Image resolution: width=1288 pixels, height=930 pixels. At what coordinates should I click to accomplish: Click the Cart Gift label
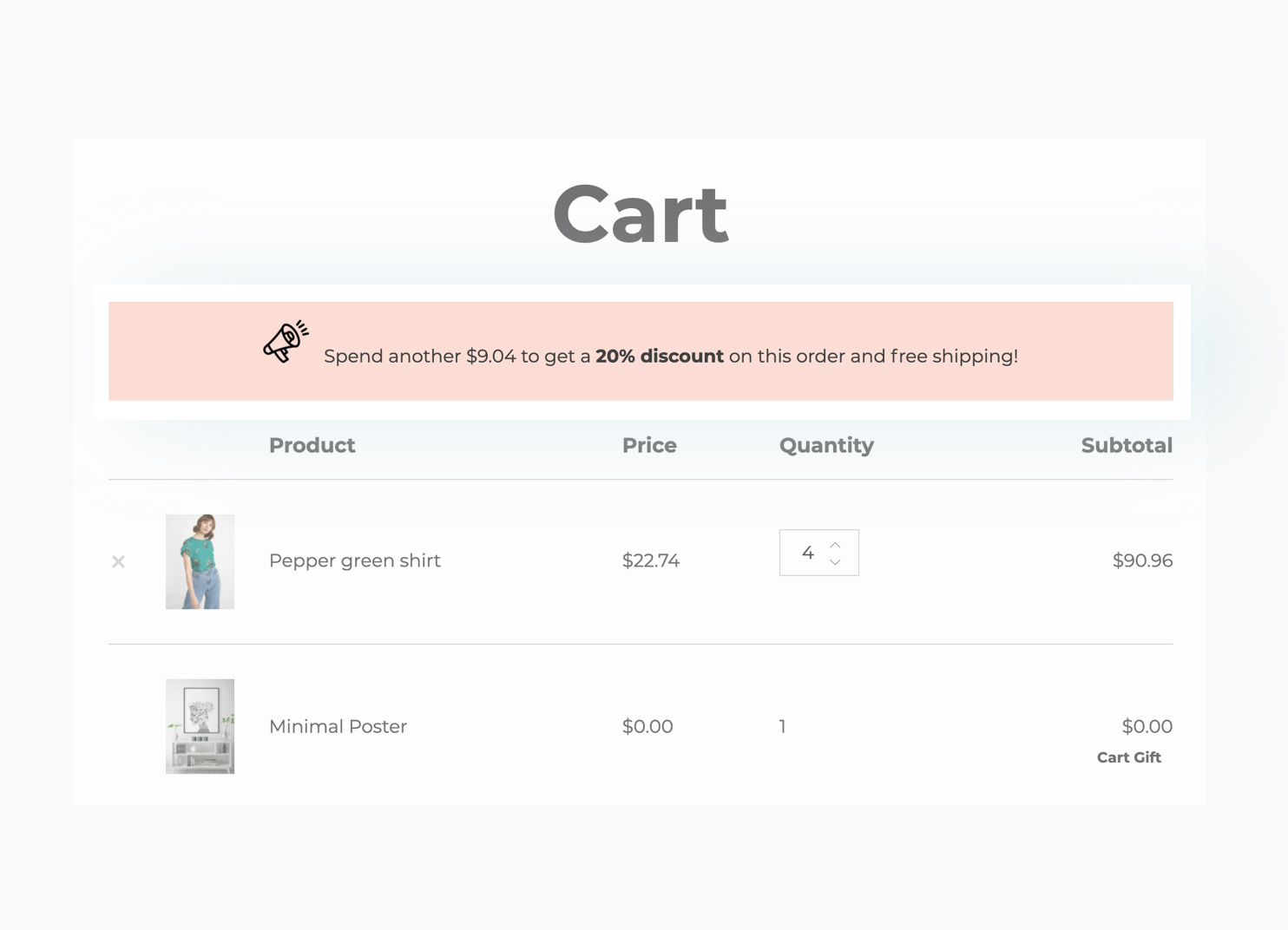[1128, 757]
